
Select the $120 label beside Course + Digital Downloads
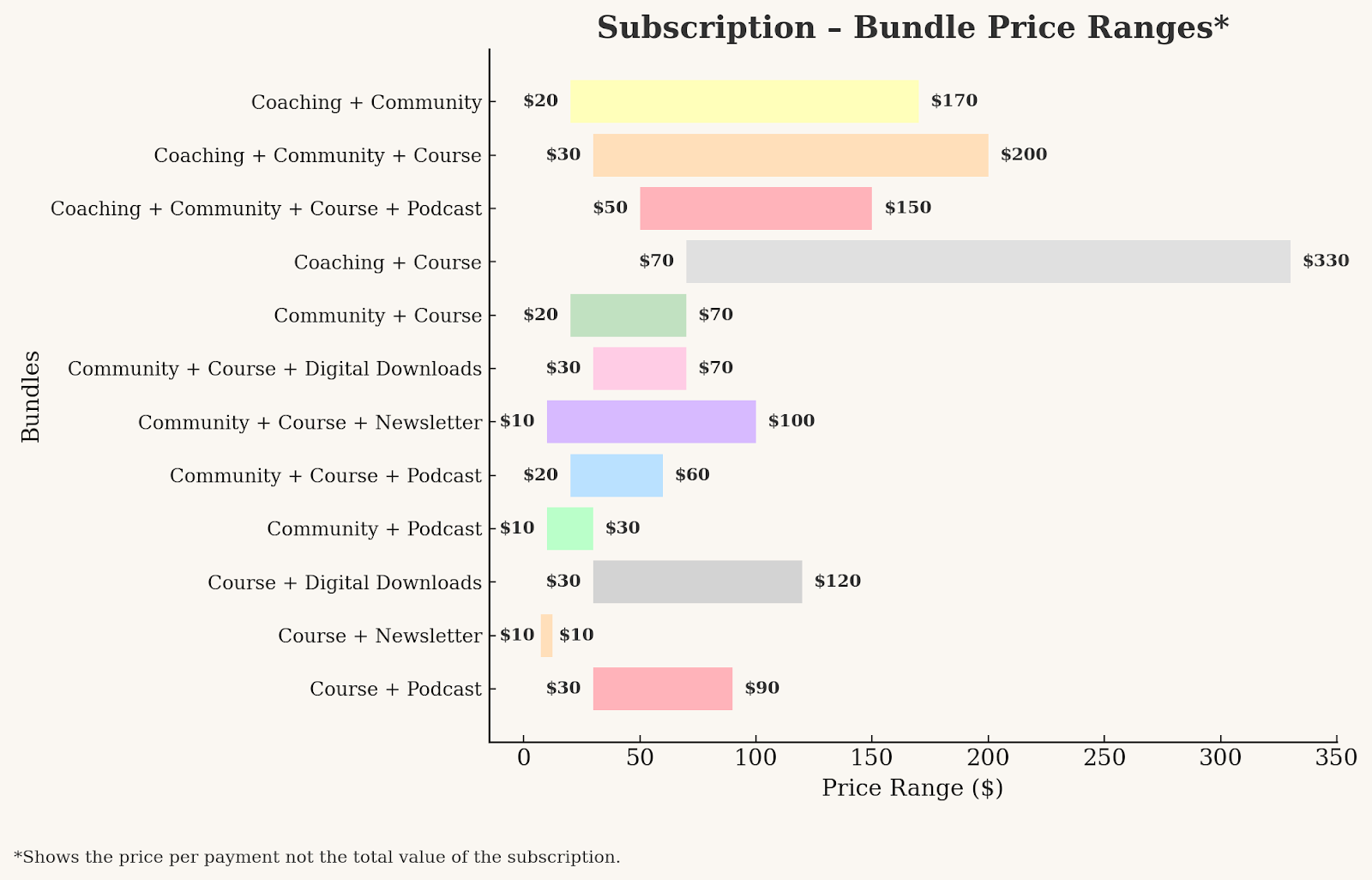[837, 582]
